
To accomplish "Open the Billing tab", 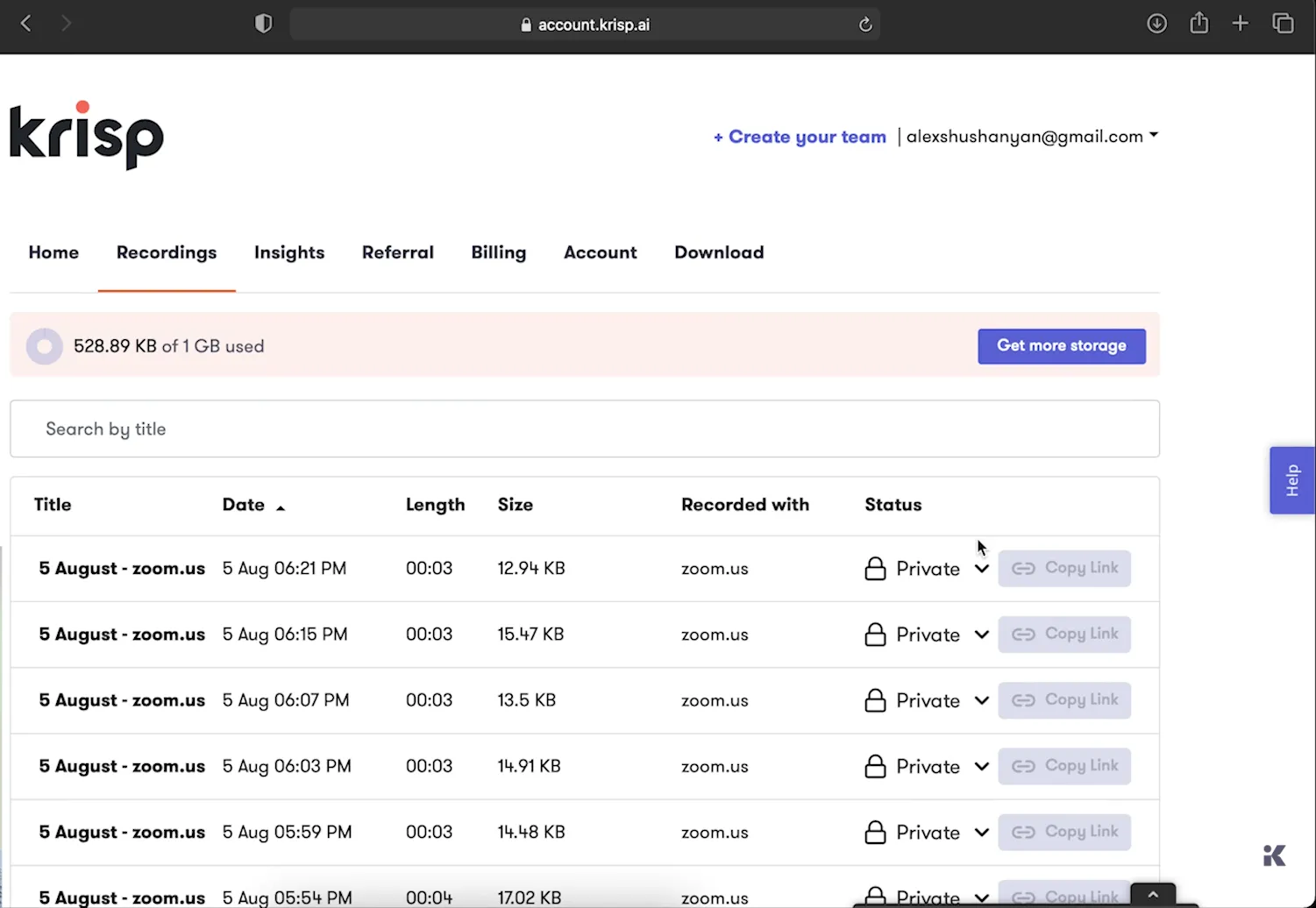I will tap(499, 252).
